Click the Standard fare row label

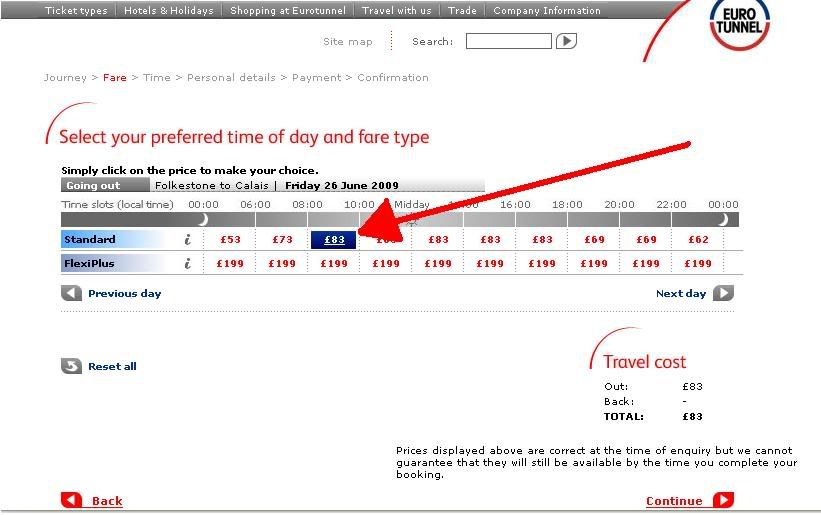click(90, 239)
